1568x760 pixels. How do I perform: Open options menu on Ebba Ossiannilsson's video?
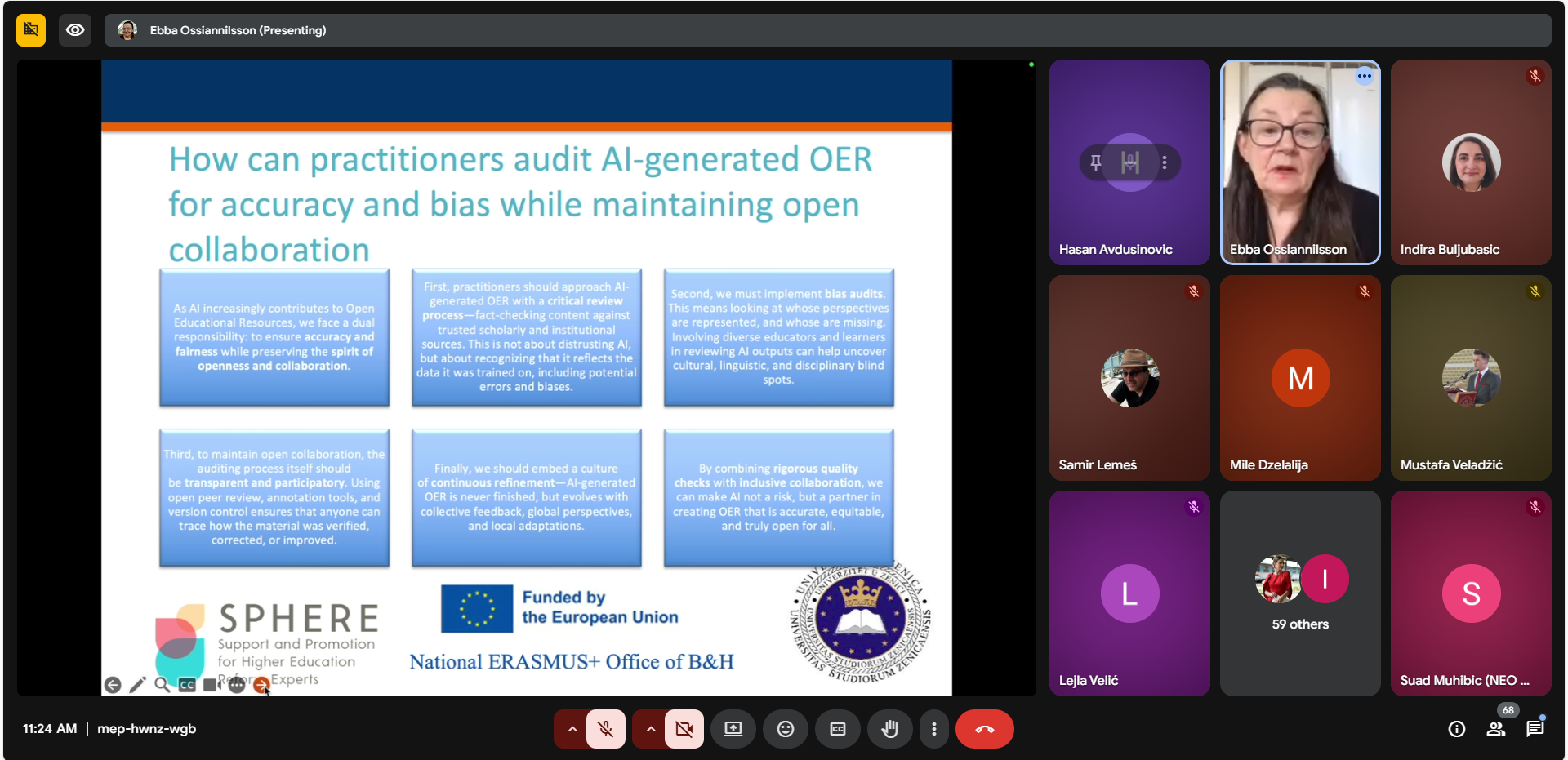[1364, 76]
